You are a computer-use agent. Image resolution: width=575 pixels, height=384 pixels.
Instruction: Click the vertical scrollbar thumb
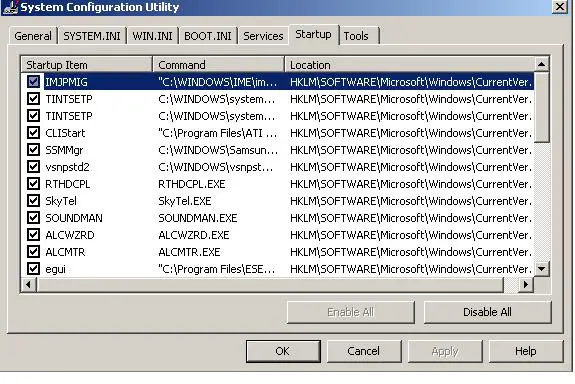point(542,107)
